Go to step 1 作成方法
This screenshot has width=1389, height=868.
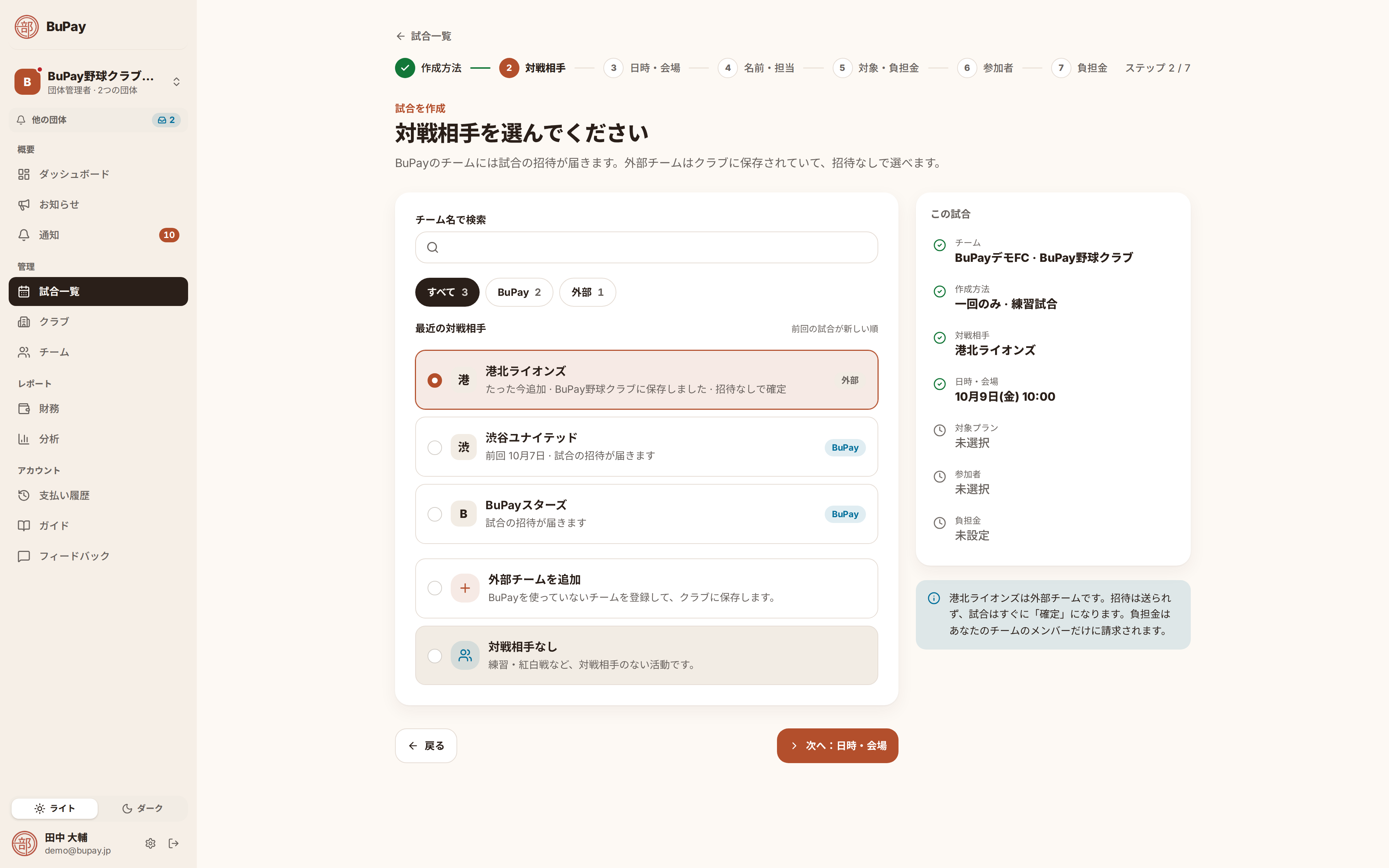coord(428,68)
